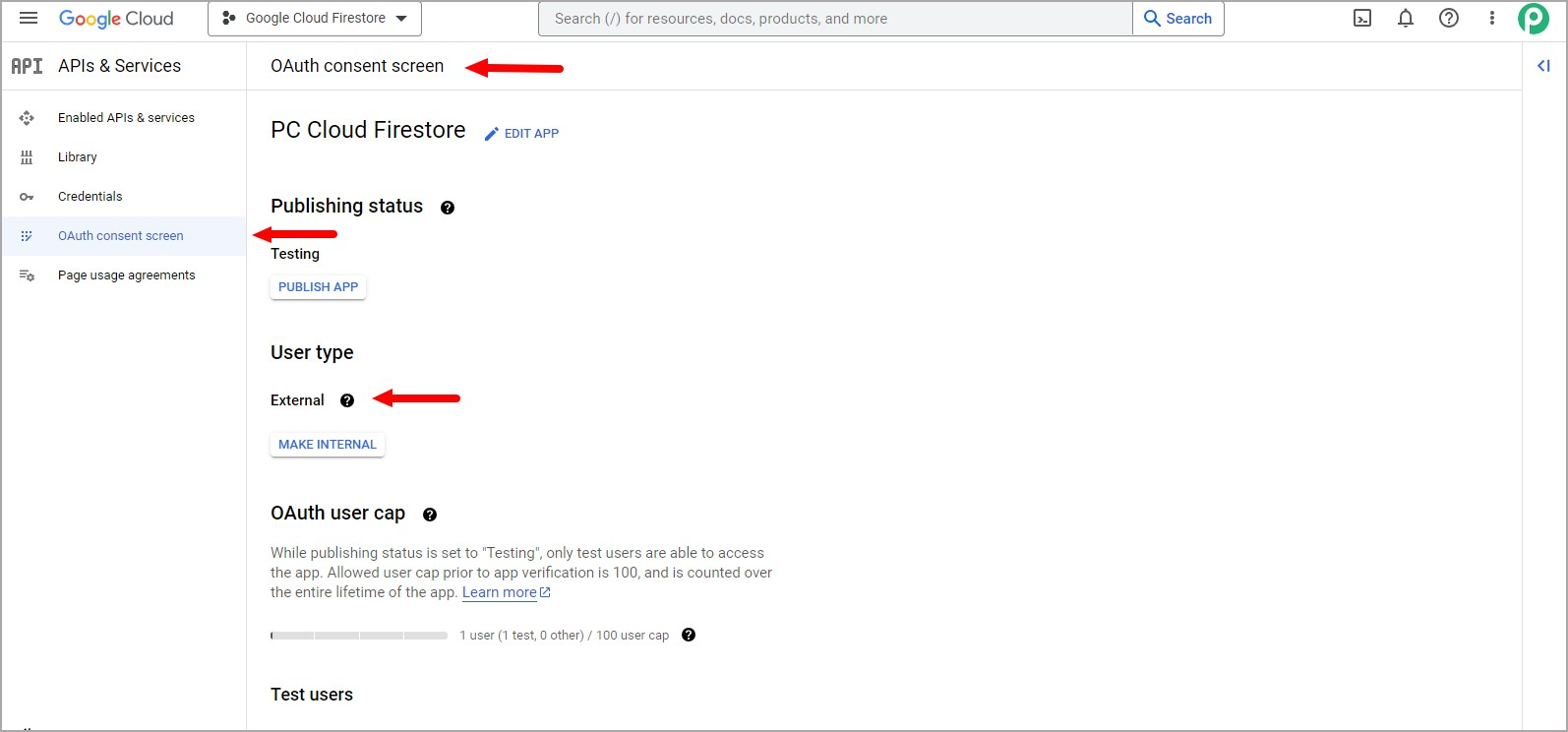Click the EDIT APP link
The image size is (1568, 732).
tap(521, 134)
